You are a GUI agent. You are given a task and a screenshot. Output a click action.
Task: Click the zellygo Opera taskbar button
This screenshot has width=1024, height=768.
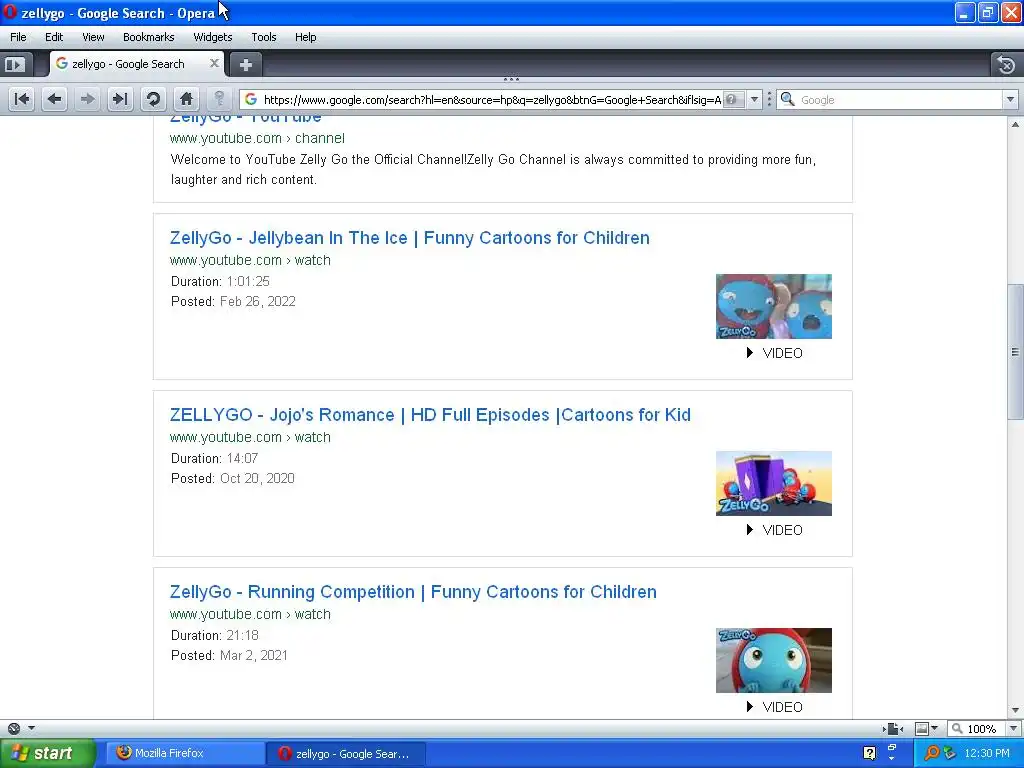pos(346,754)
